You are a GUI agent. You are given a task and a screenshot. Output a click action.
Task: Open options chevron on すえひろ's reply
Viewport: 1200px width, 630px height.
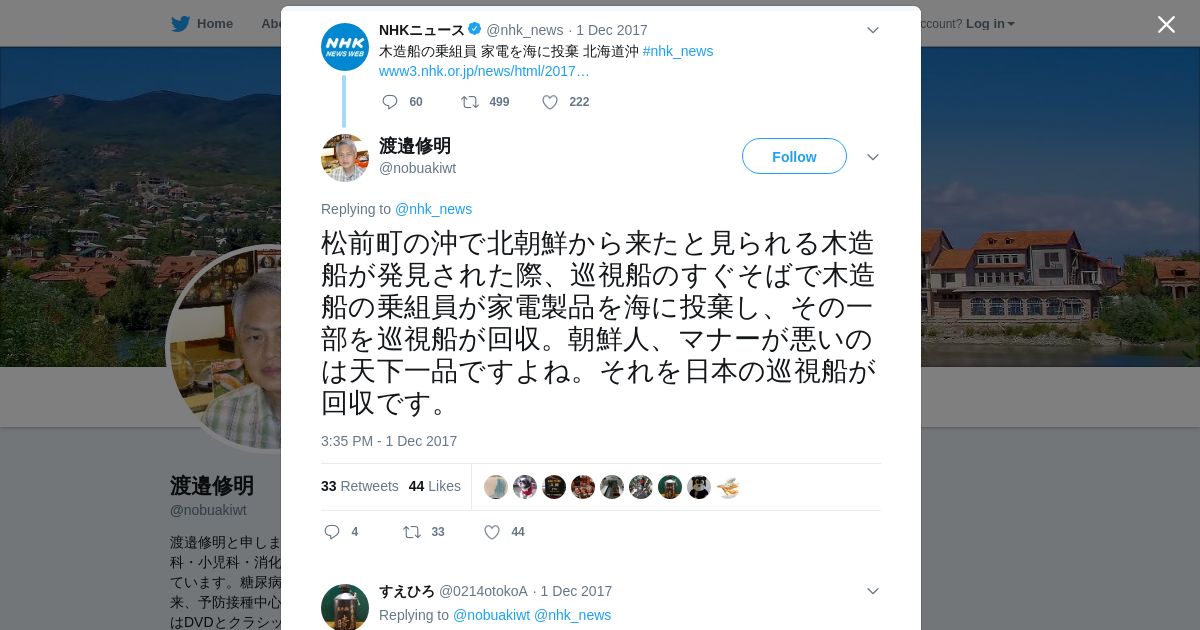(872, 591)
